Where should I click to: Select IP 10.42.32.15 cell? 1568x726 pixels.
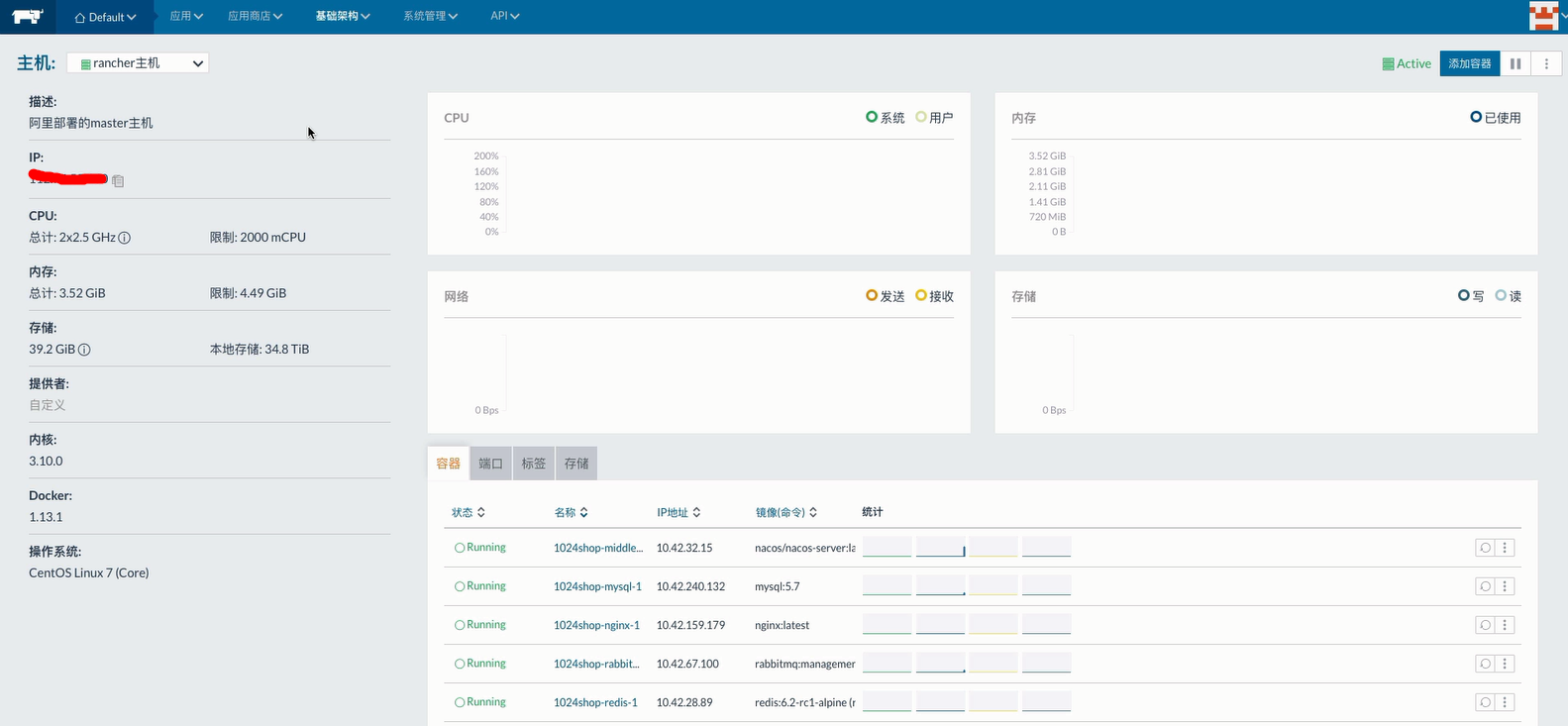(684, 548)
